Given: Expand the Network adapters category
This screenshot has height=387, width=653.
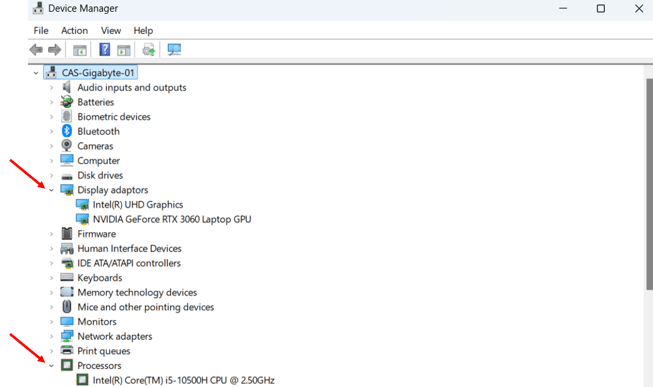Looking at the screenshot, I should coord(51,336).
